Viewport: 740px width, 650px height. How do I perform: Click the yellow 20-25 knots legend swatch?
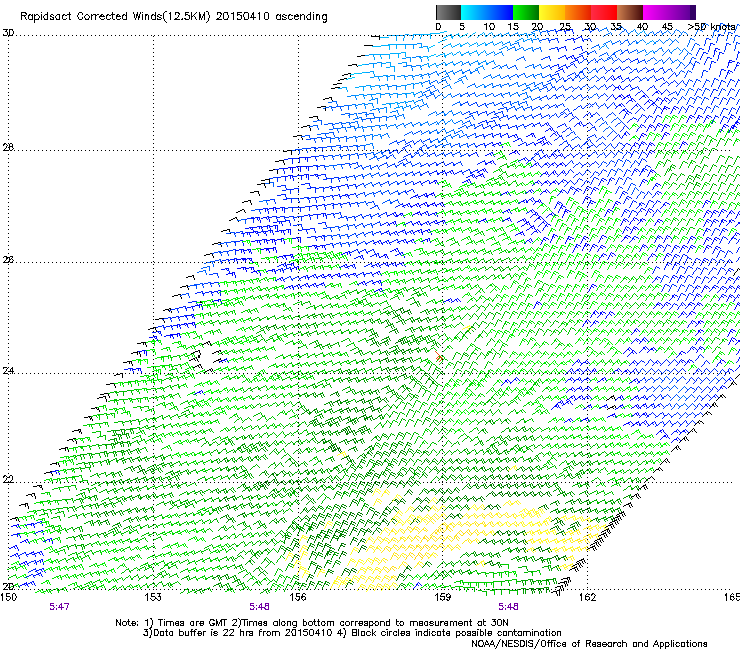point(552,12)
